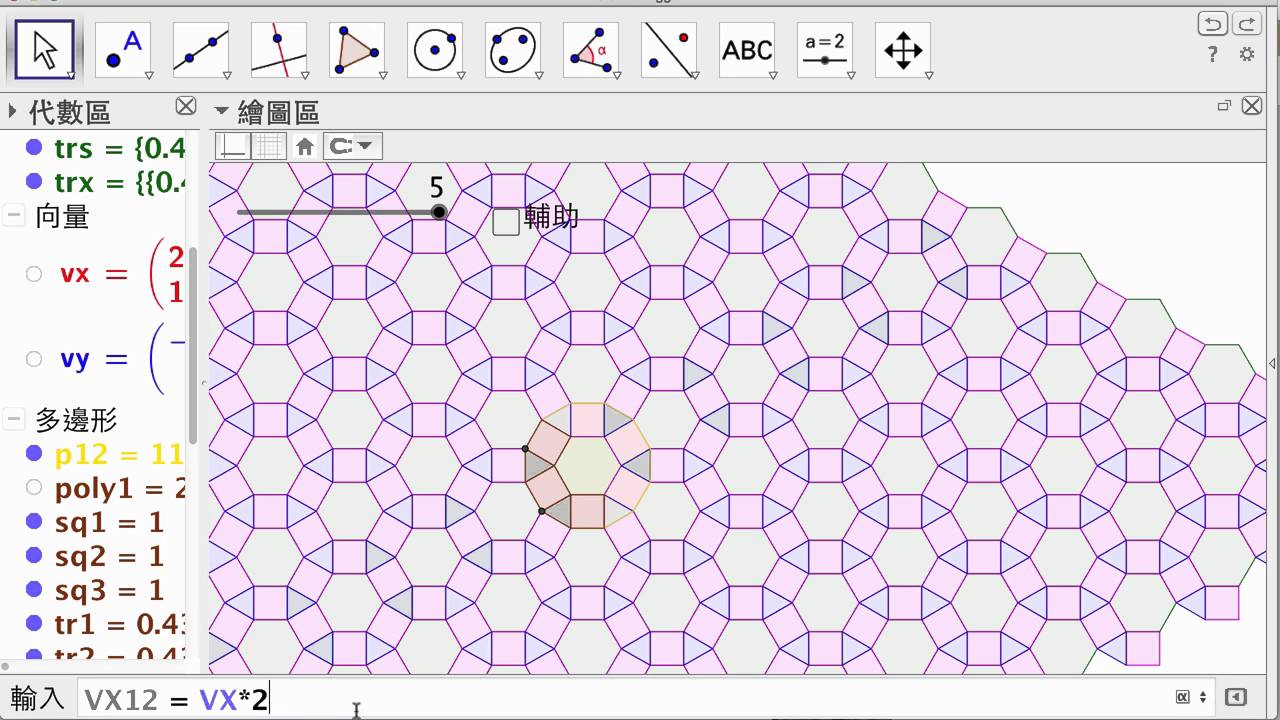
Task: Select the Line through two points tool
Action: 201,49
